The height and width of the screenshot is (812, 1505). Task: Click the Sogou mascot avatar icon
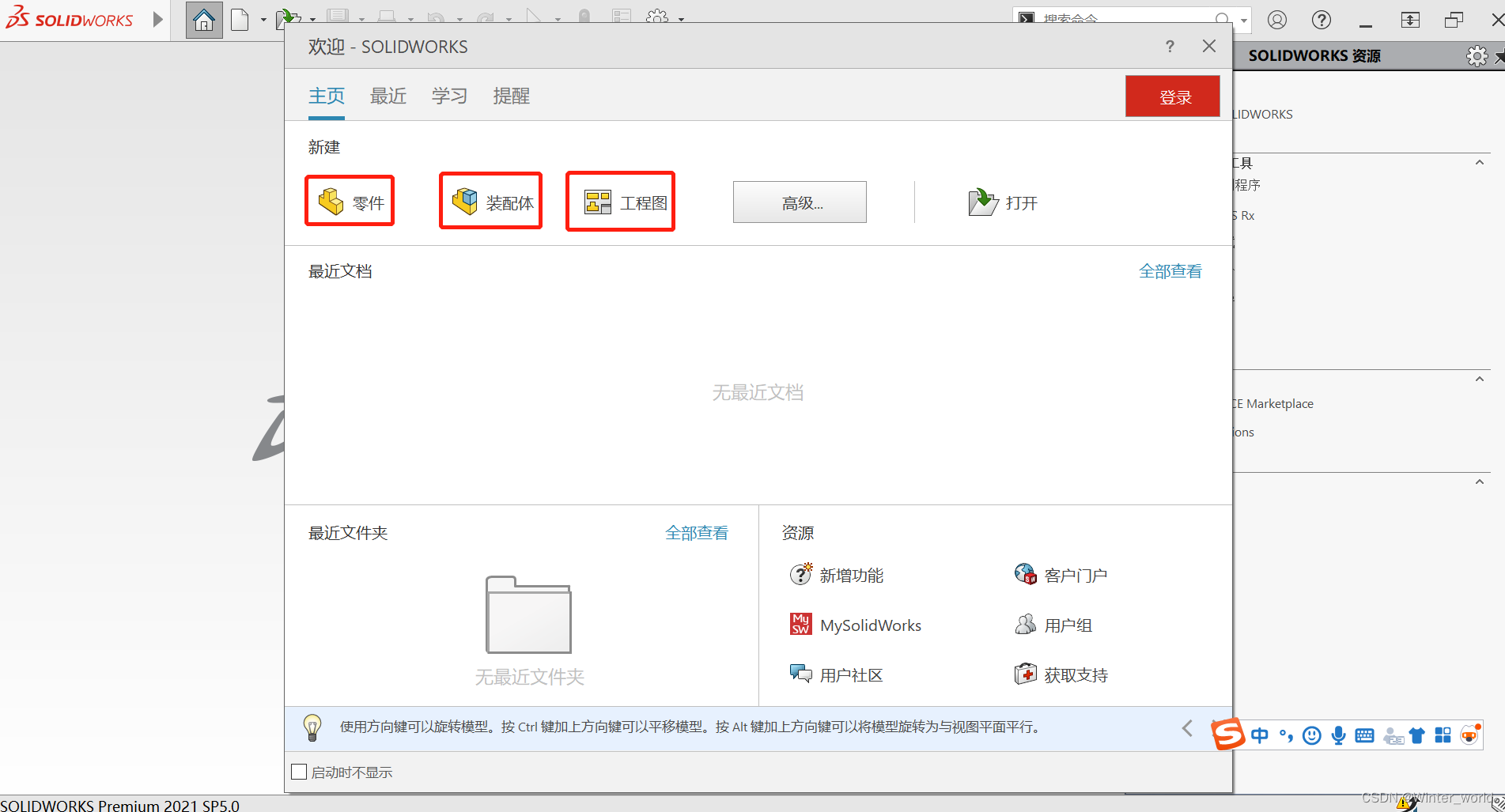[1470, 735]
